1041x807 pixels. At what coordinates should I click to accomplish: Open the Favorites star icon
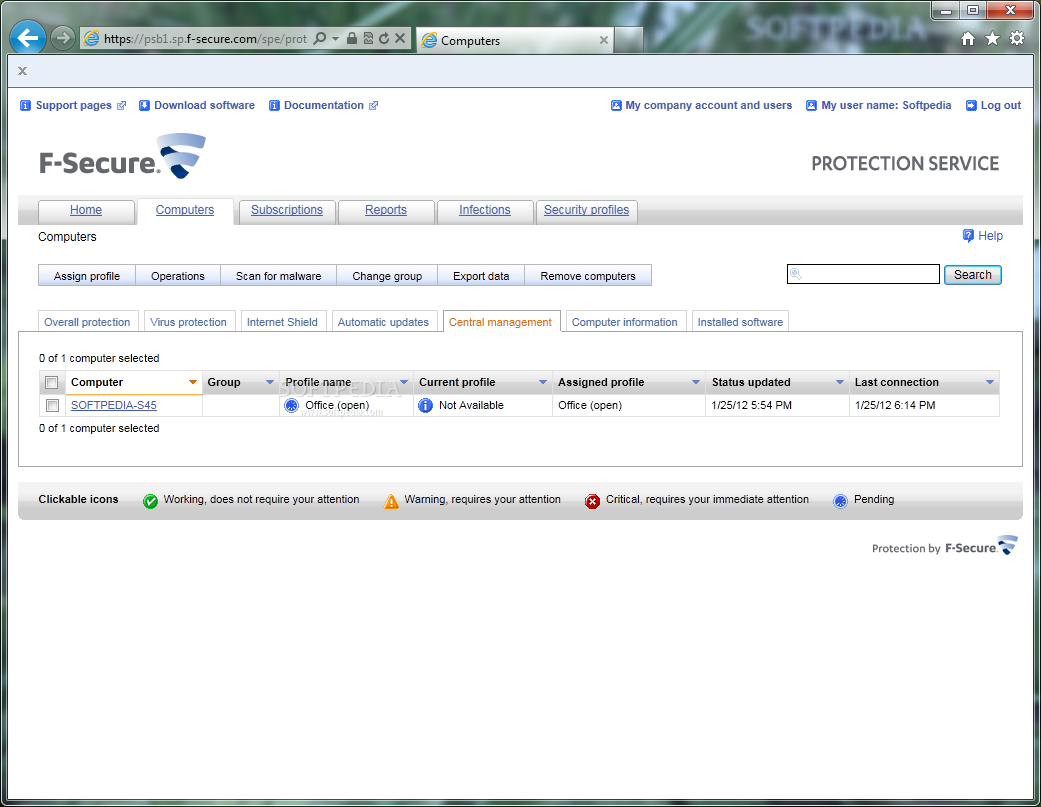point(992,38)
